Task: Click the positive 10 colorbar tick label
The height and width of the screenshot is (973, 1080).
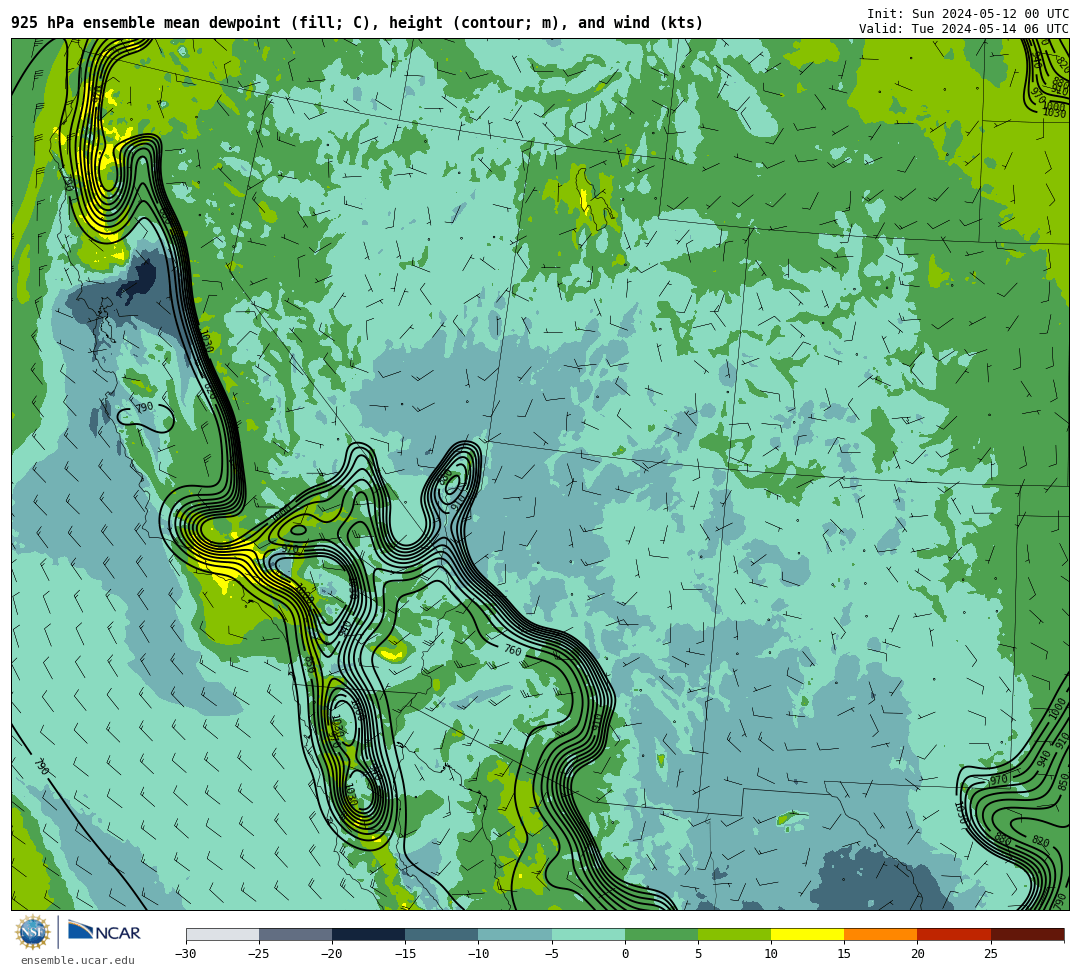Action: (771, 954)
